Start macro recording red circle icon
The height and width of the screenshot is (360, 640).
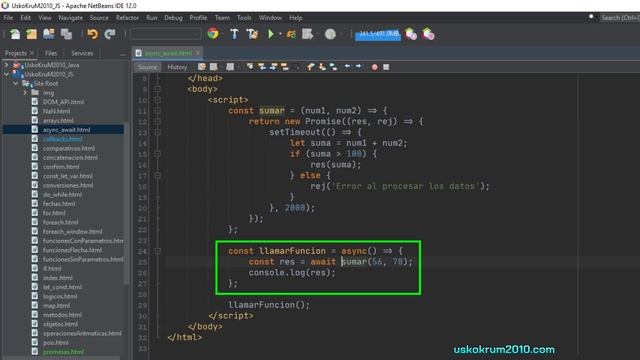[374, 67]
